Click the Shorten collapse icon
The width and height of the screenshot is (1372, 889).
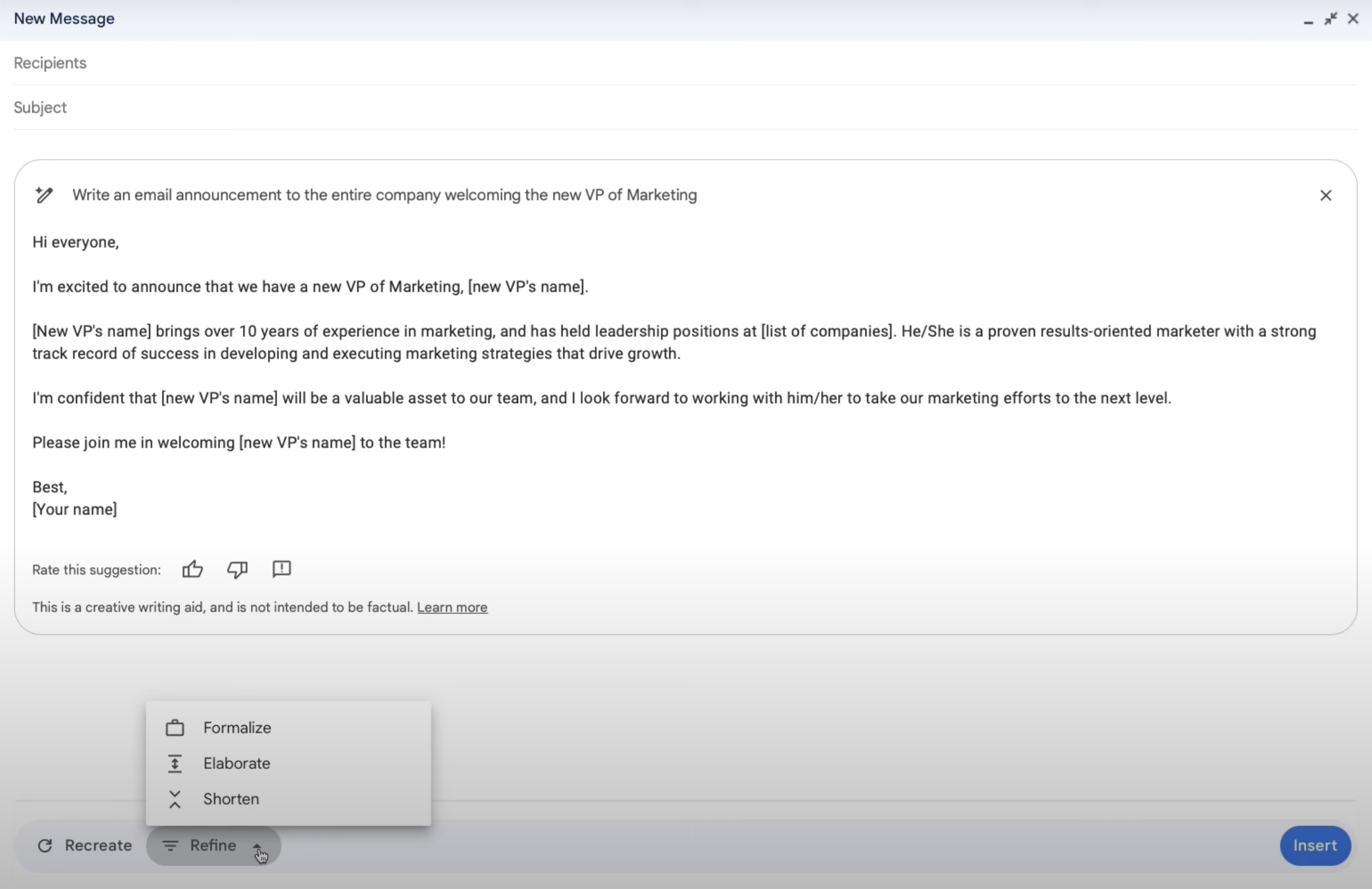pyautogui.click(x=175, y=799)
